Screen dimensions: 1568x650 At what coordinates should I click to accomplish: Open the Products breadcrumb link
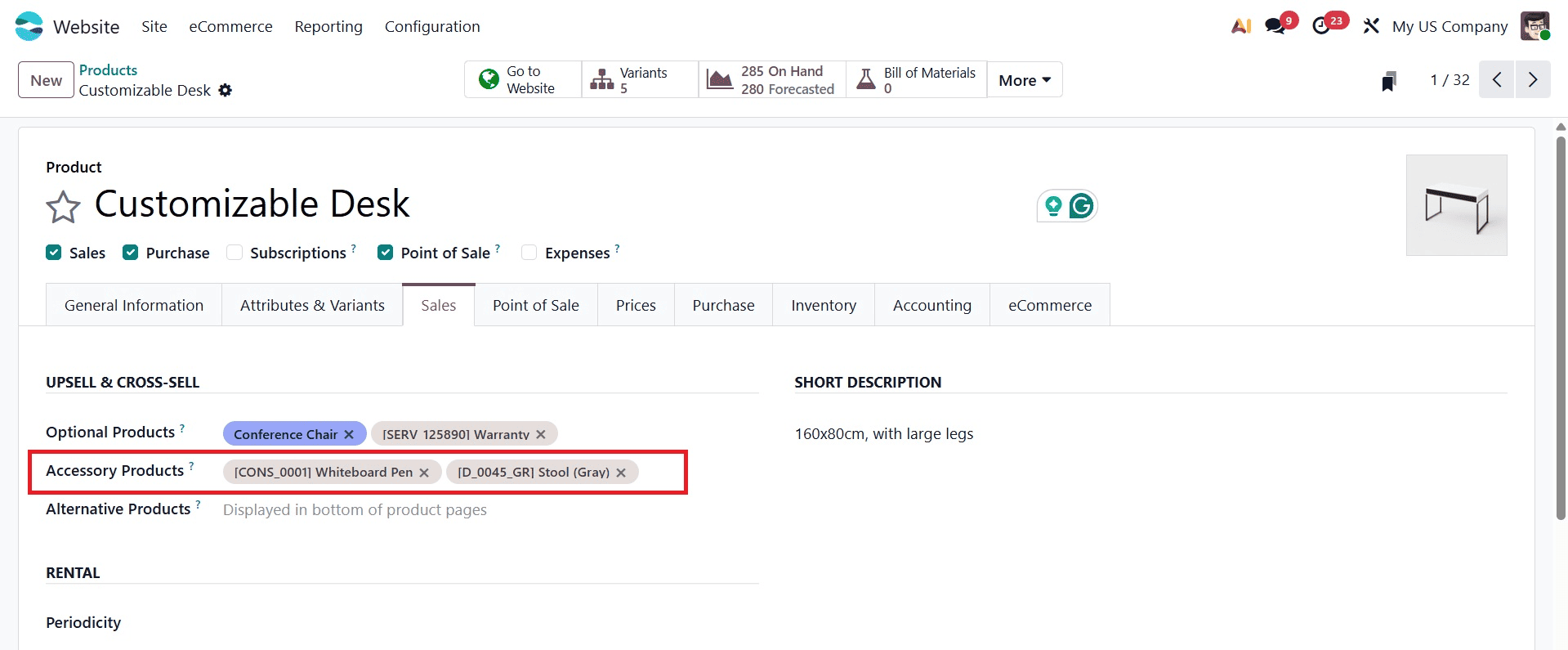pos(108,69)
